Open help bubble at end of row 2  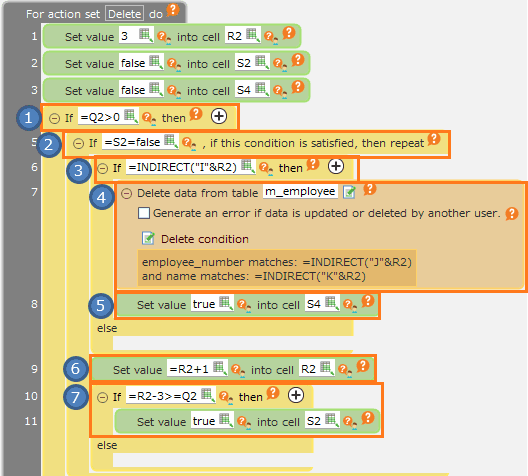point(298,60)
